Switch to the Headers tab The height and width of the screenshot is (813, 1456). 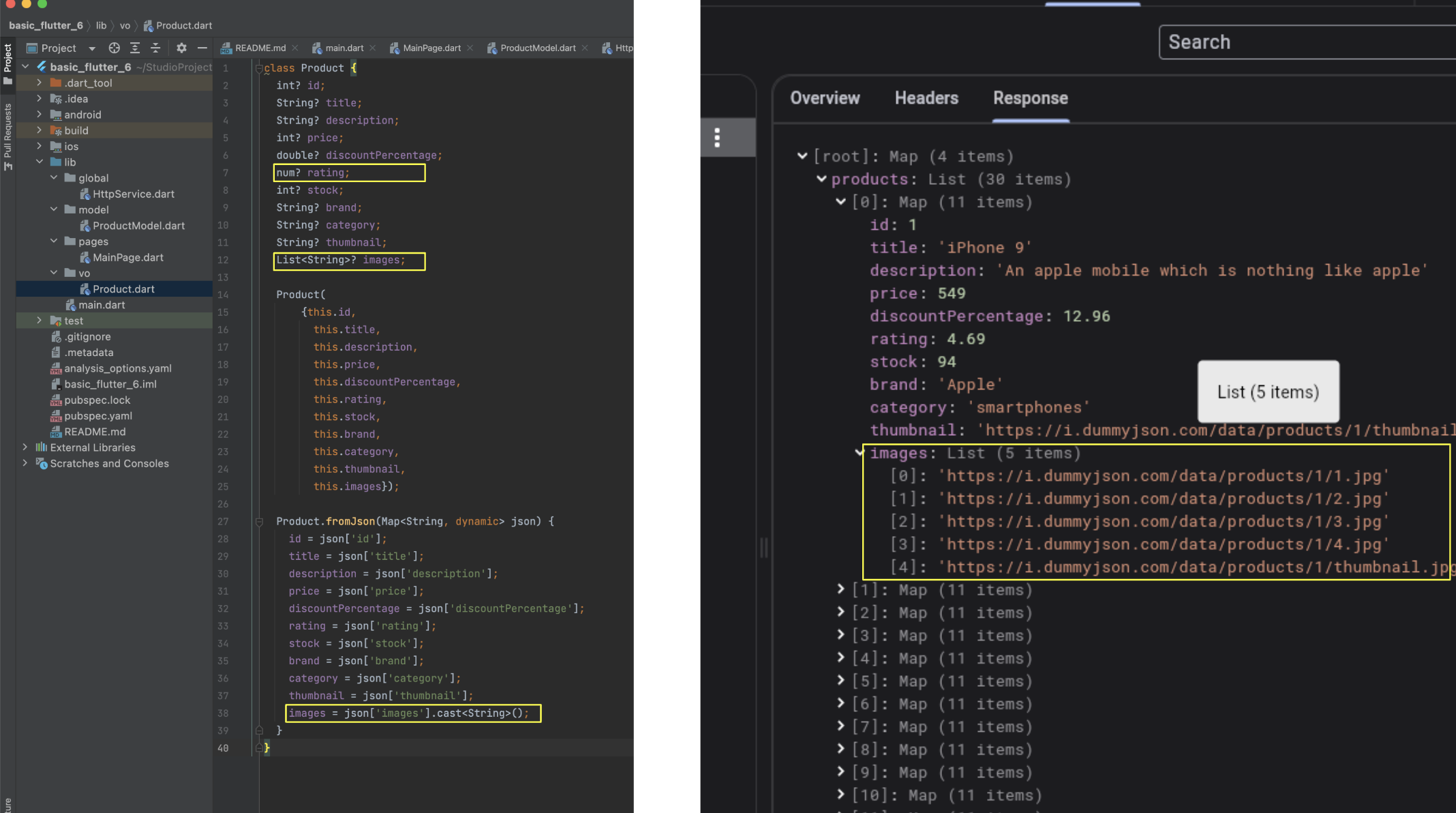926,98
